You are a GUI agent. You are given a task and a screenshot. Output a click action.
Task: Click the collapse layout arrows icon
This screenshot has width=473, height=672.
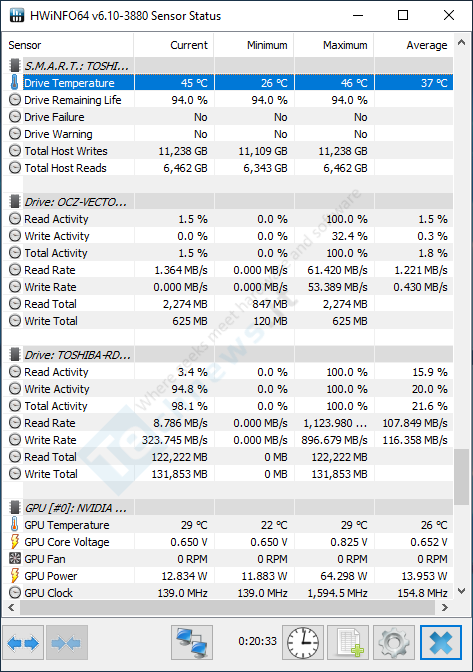click(67, 642)
